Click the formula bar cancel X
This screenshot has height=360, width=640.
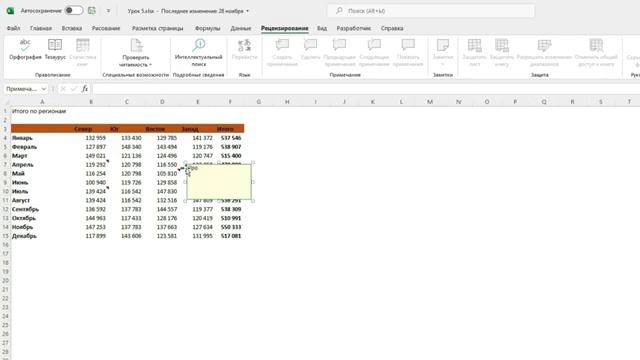(63, 89)
